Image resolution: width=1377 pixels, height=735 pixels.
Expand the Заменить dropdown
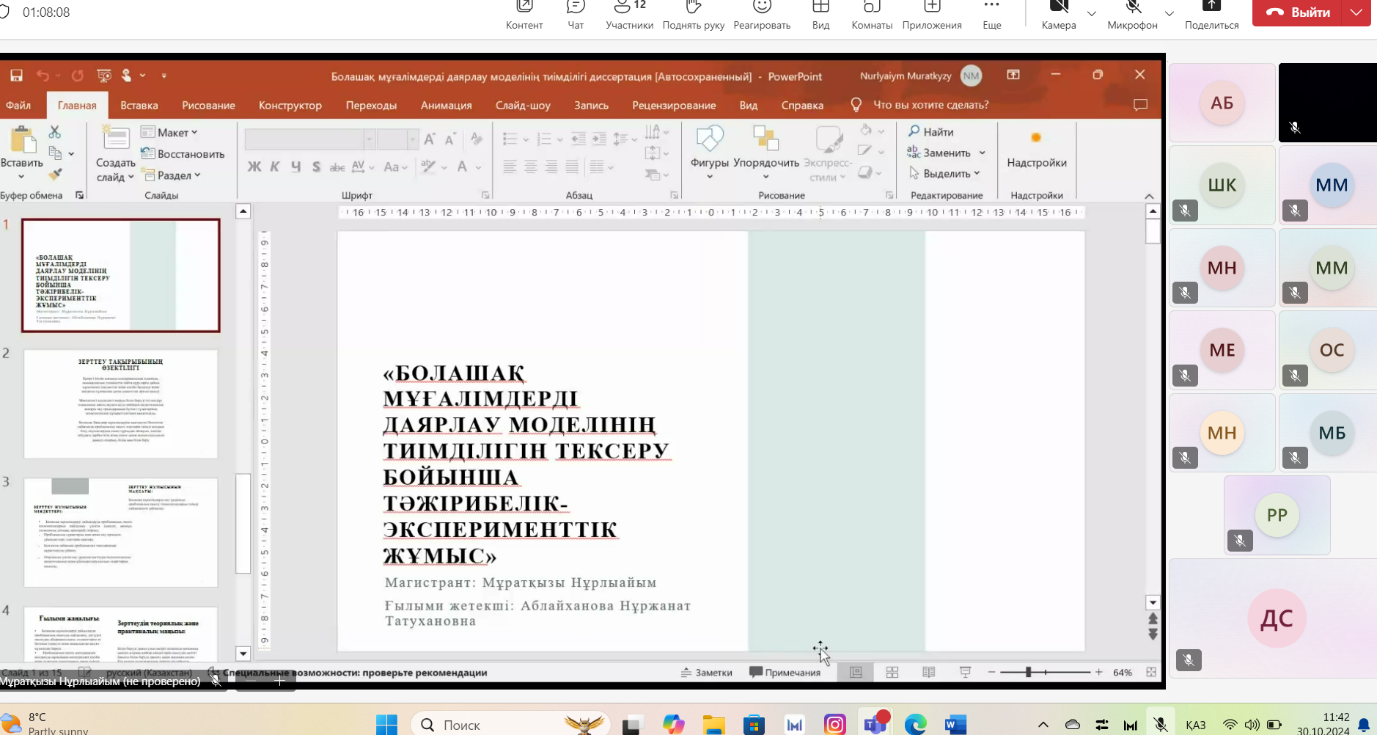click(982, 153)
